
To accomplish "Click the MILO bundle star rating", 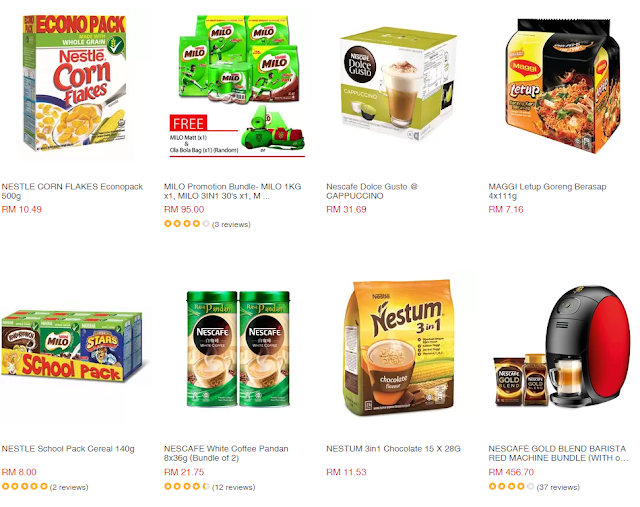I will (187, 224).
